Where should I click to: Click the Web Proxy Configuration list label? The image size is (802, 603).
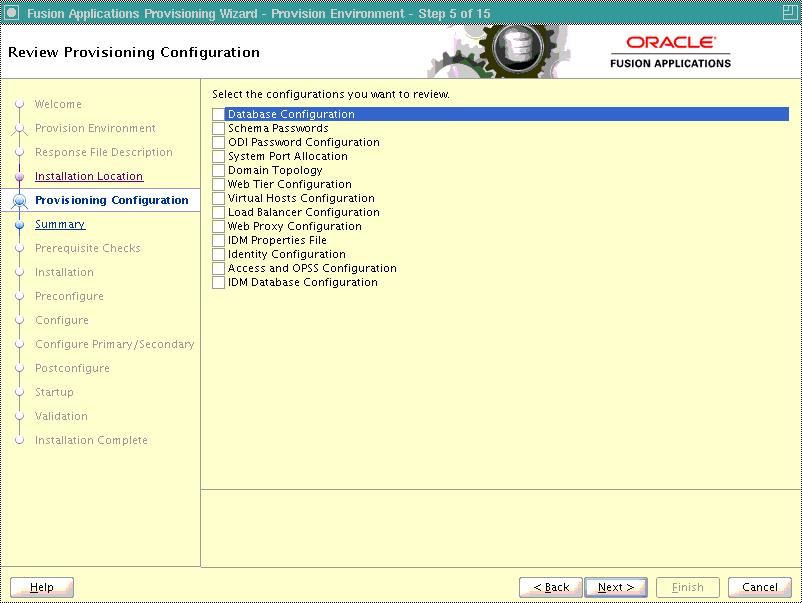pos(295,226)
